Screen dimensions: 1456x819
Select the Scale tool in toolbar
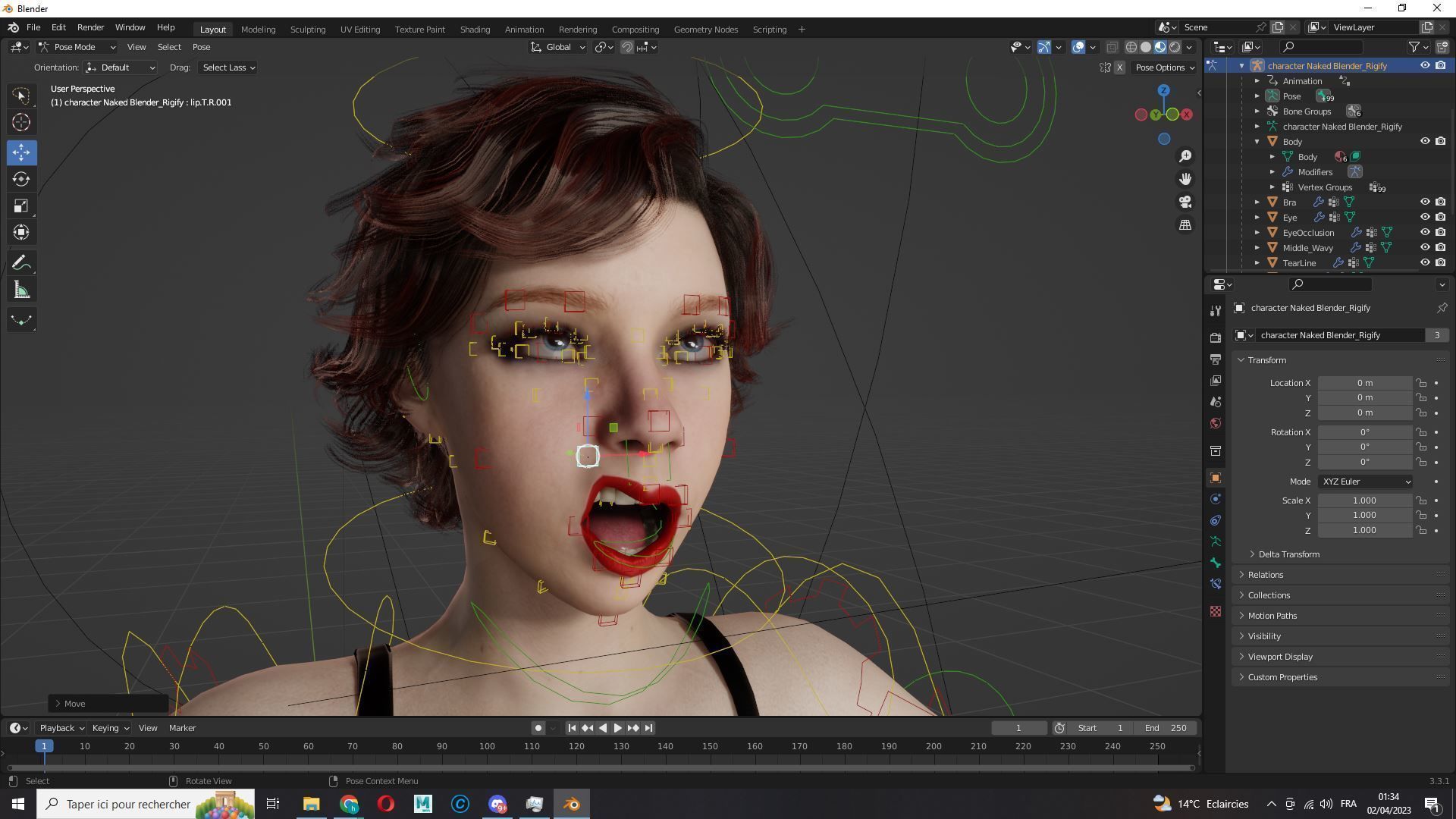click(x=21, y=206)
